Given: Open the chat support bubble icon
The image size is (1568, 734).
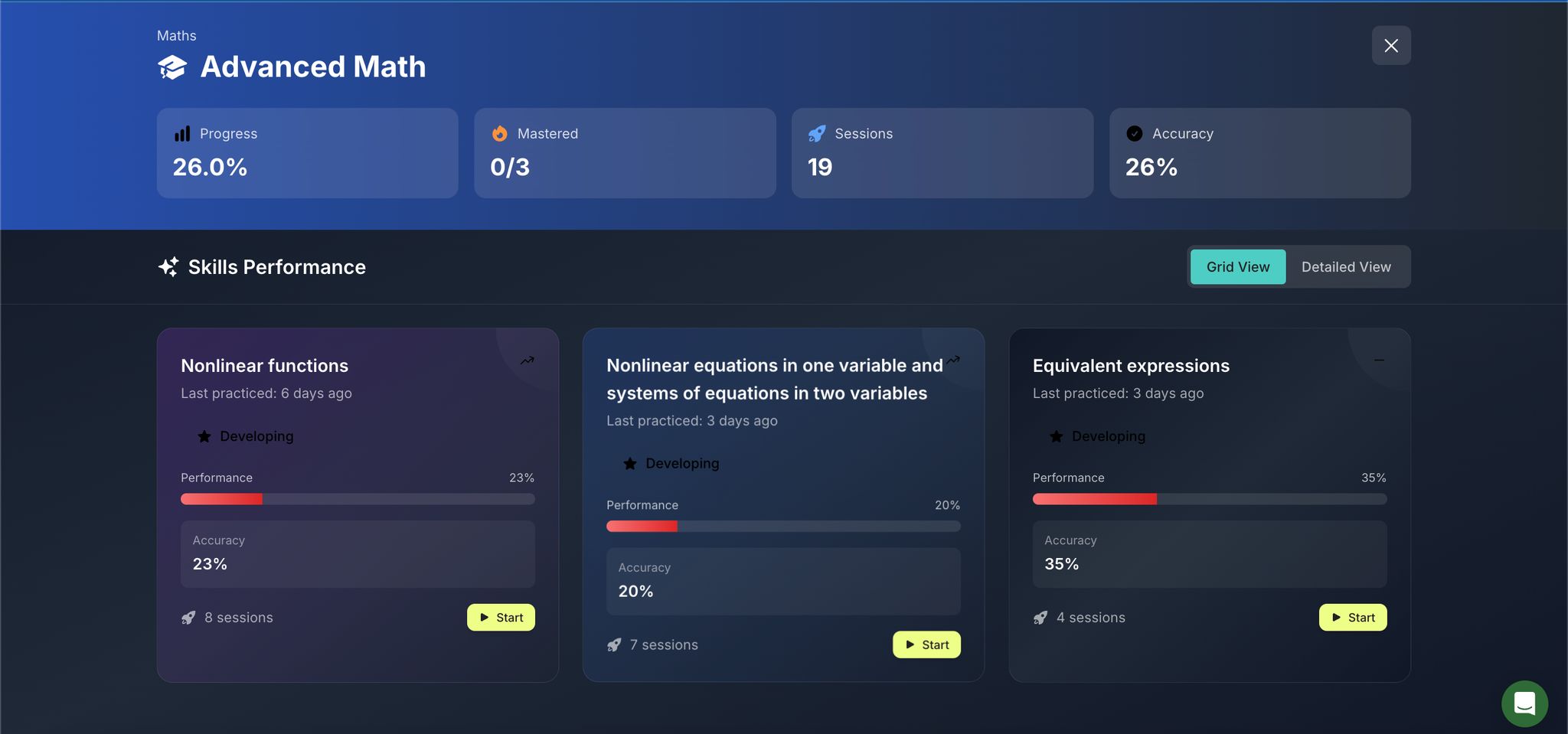Looking at the screenshot, I should point(1524,703).
